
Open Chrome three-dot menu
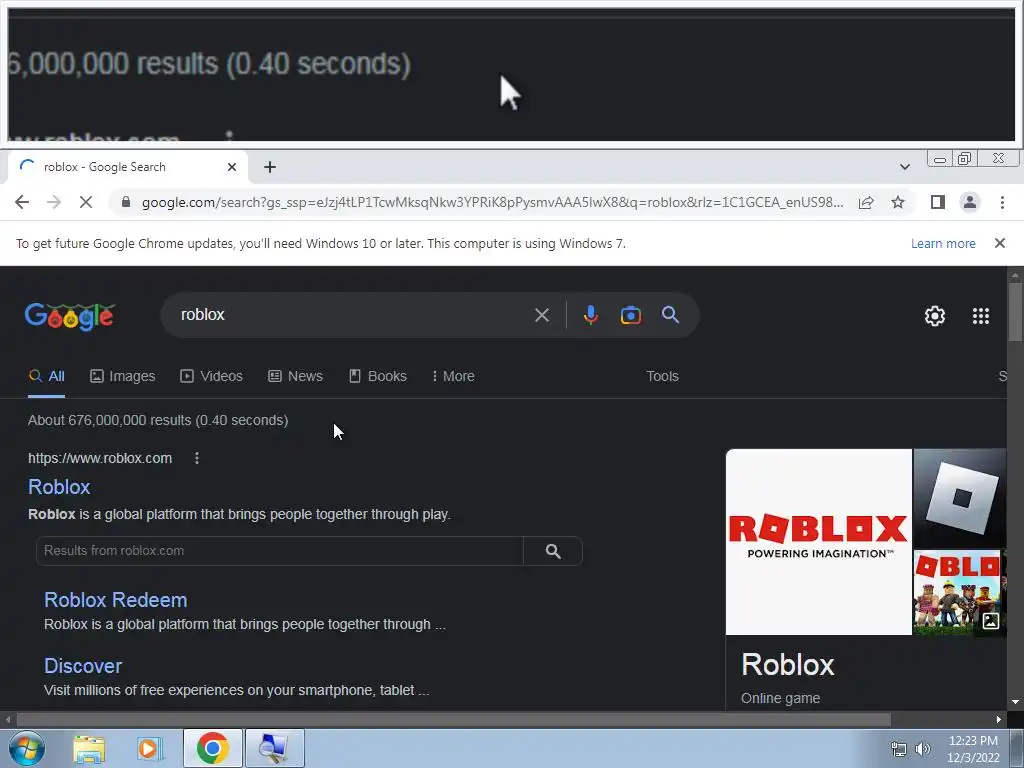coord(1002,202)
